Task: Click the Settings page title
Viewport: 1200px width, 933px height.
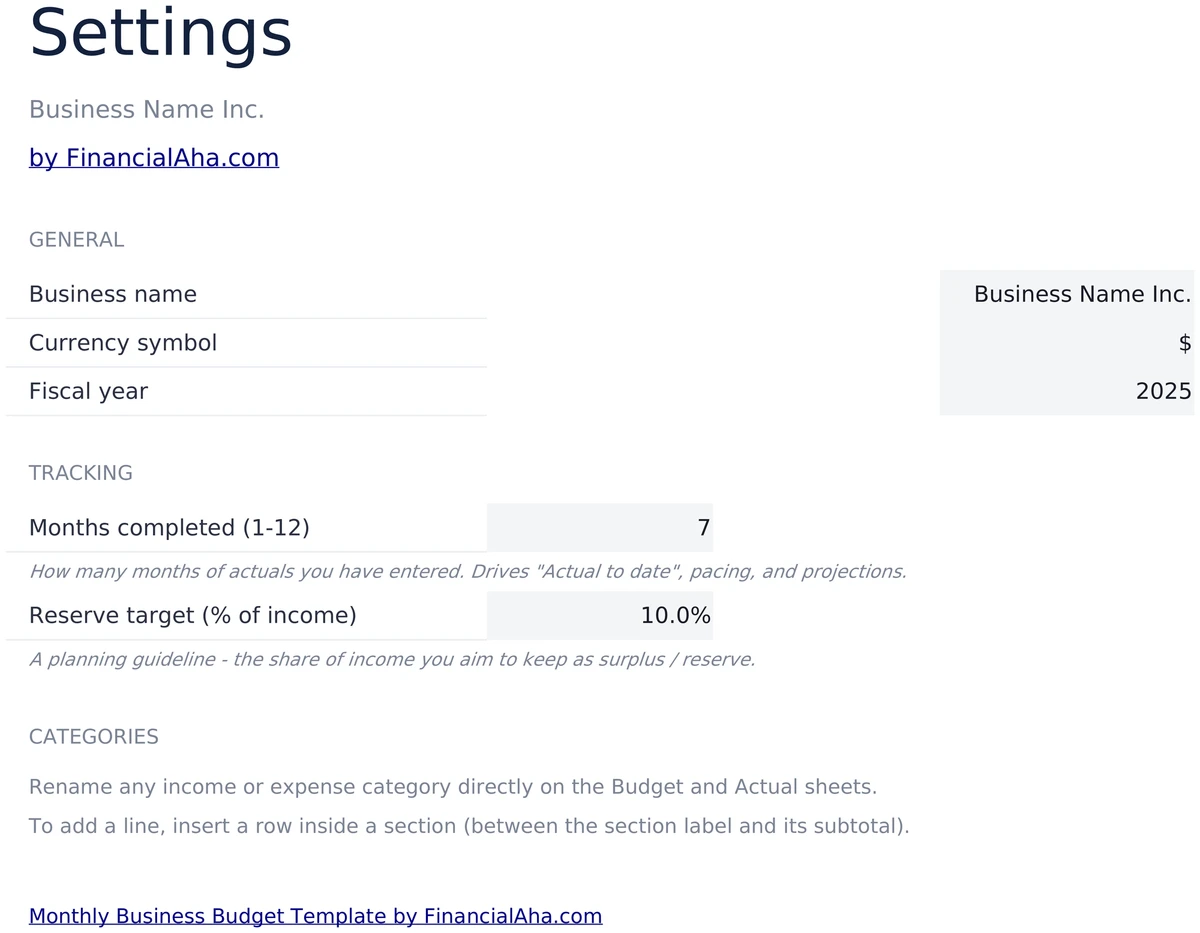Action: [x=161, y=34]
